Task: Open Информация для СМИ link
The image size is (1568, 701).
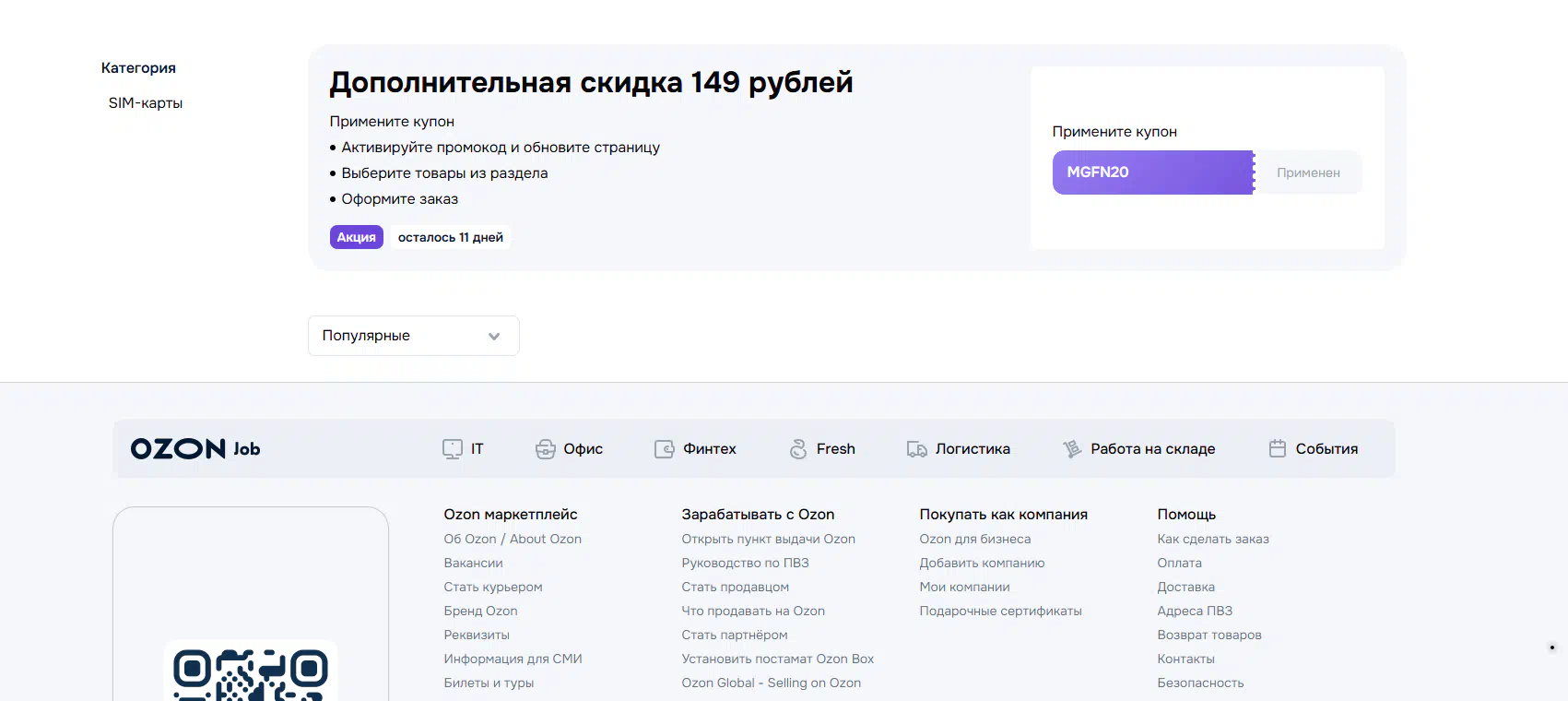Action: click(x=513, y=659)
